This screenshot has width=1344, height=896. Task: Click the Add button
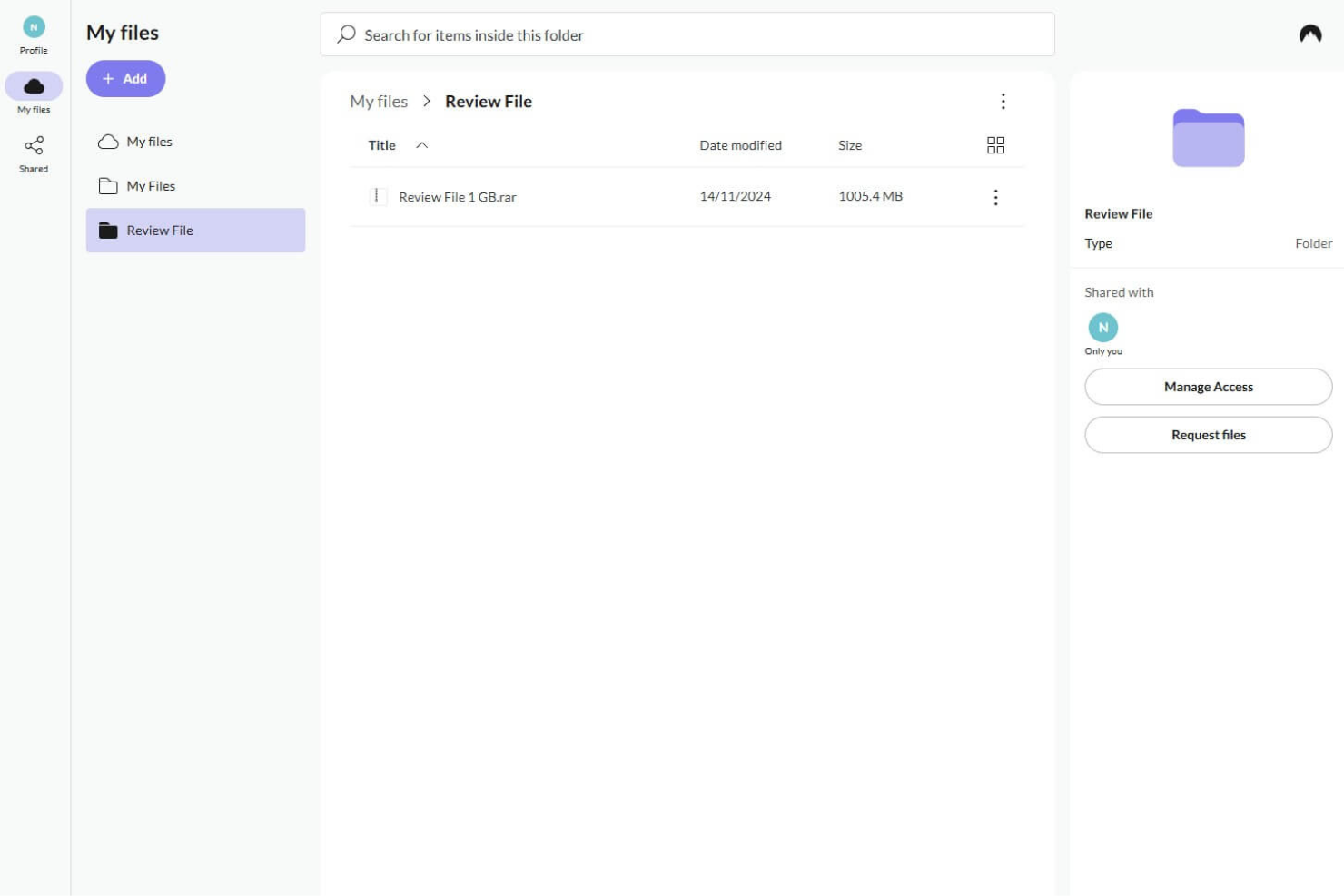125,78
